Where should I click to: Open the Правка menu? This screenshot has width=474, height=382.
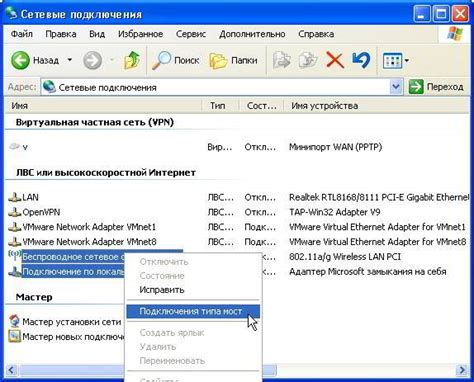(x=61, y=34)
